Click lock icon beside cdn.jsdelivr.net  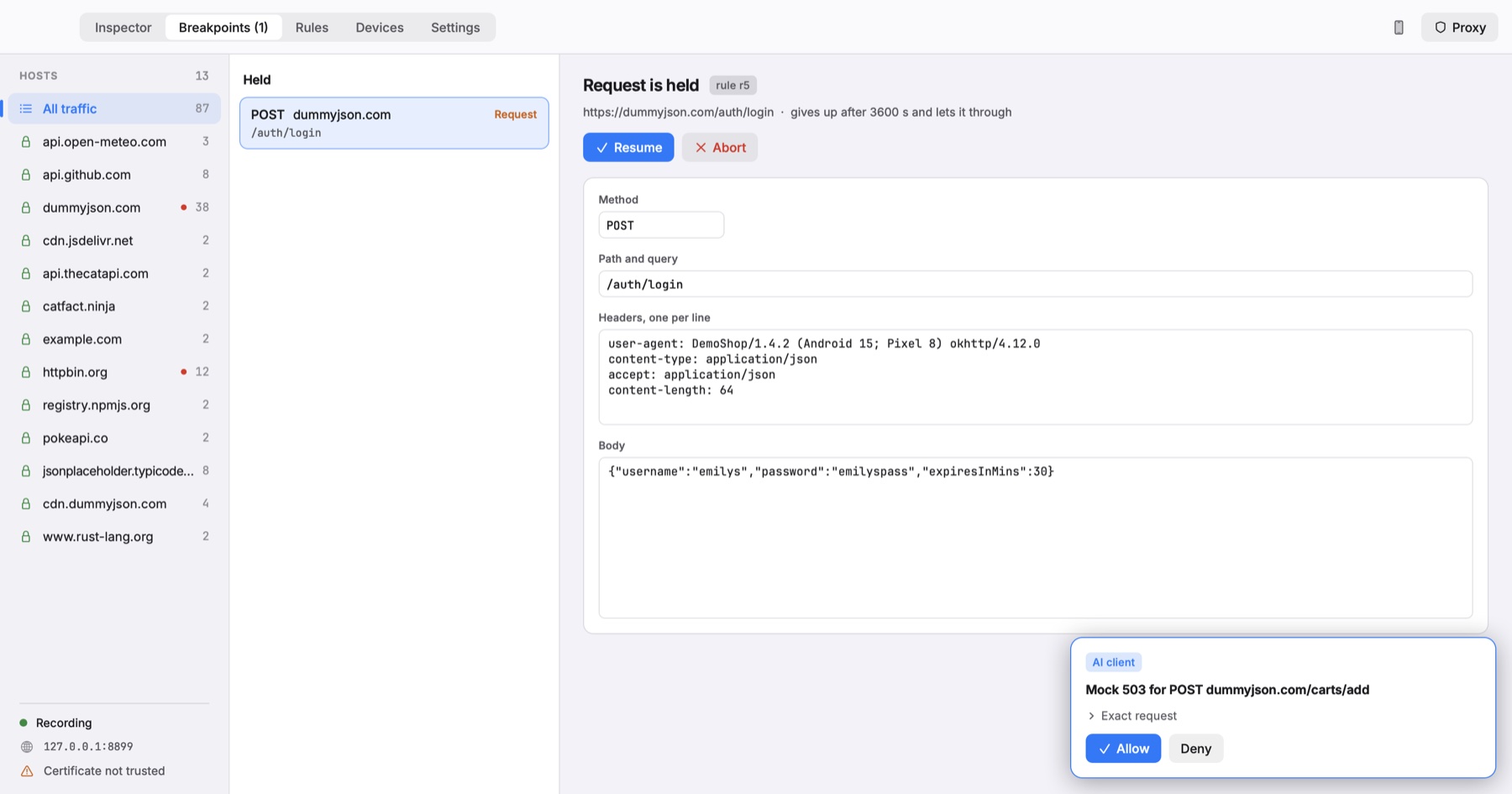(26, 240)
